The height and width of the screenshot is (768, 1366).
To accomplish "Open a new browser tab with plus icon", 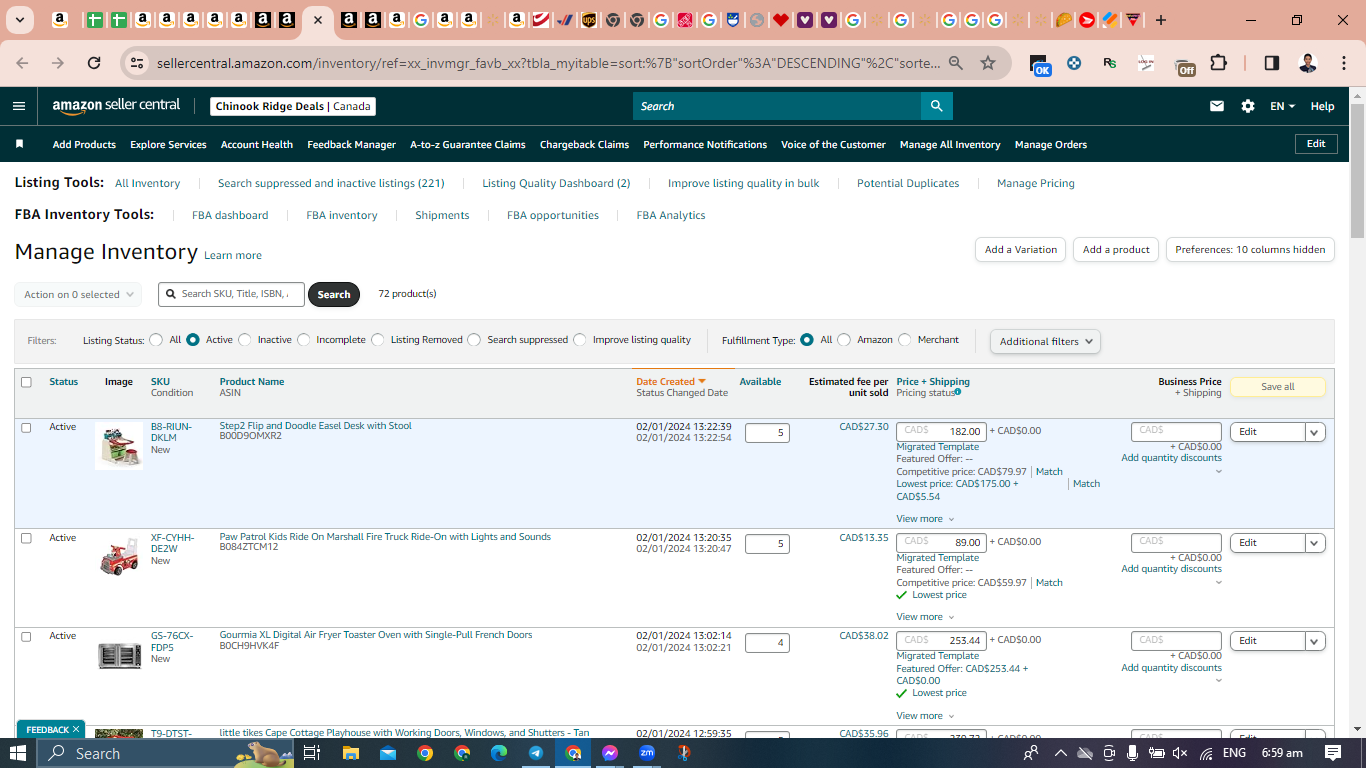I will [x=1160, y=20].
